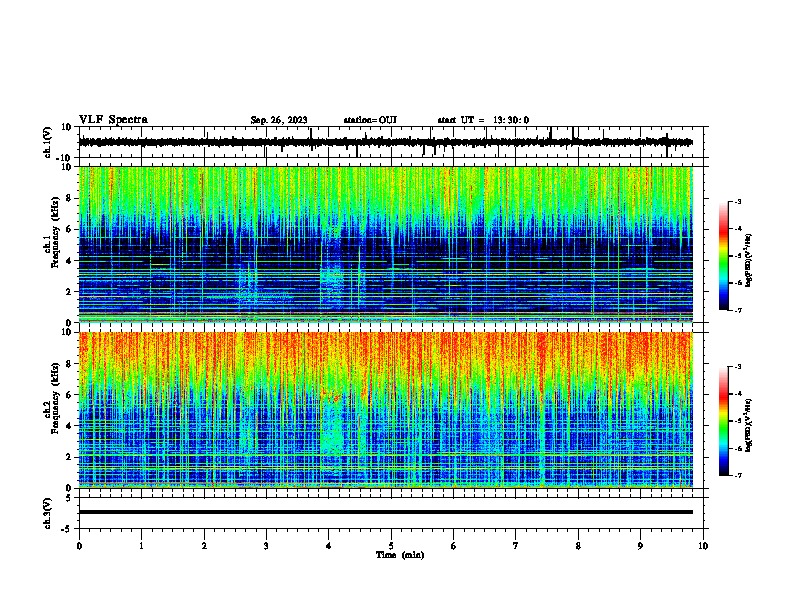The width and height of the screenshot is (792, 612).
Task: Click the "1" tick label on time axis
Action: (x=141, y=546)
